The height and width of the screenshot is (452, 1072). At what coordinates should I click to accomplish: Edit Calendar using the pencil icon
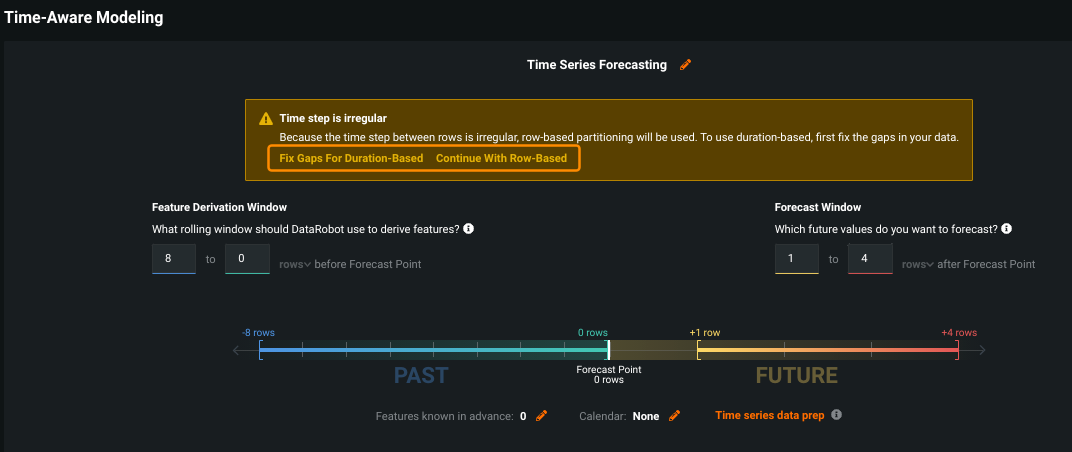(x=674, y=416)
